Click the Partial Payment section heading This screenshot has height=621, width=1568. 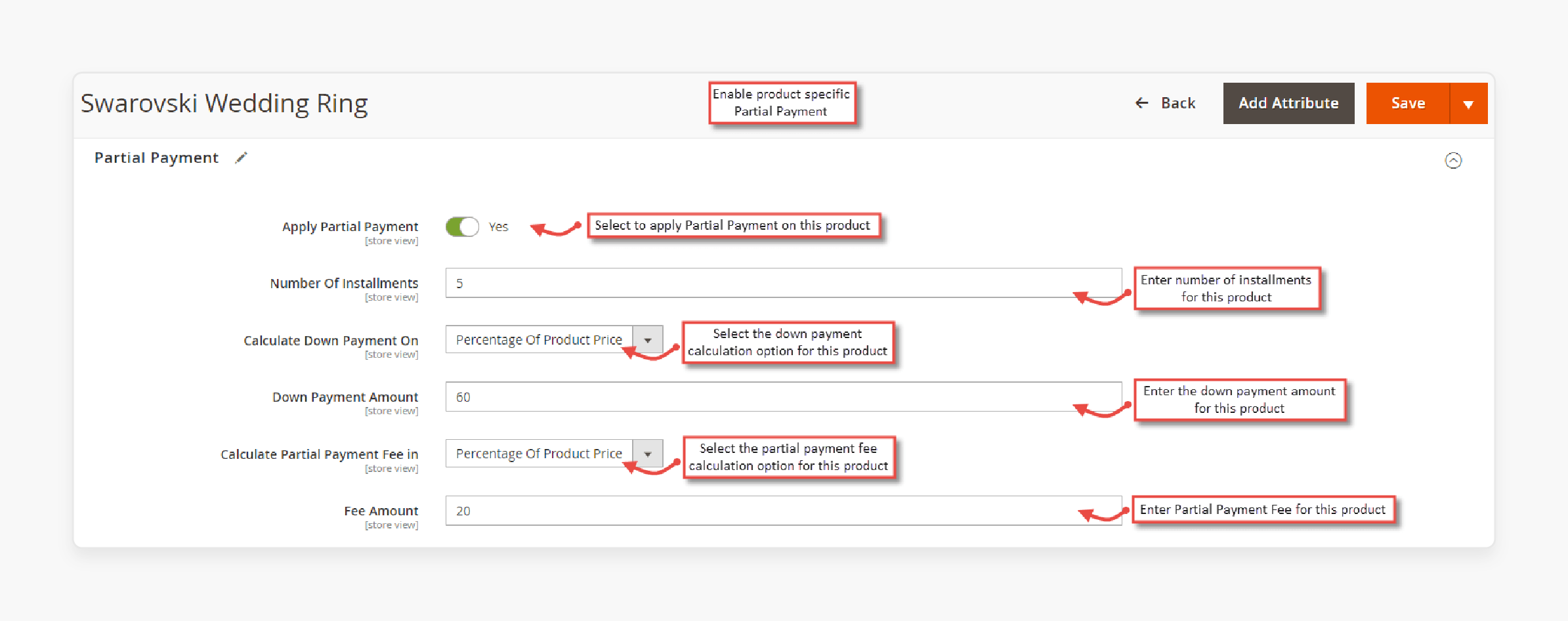pos(156,158)
